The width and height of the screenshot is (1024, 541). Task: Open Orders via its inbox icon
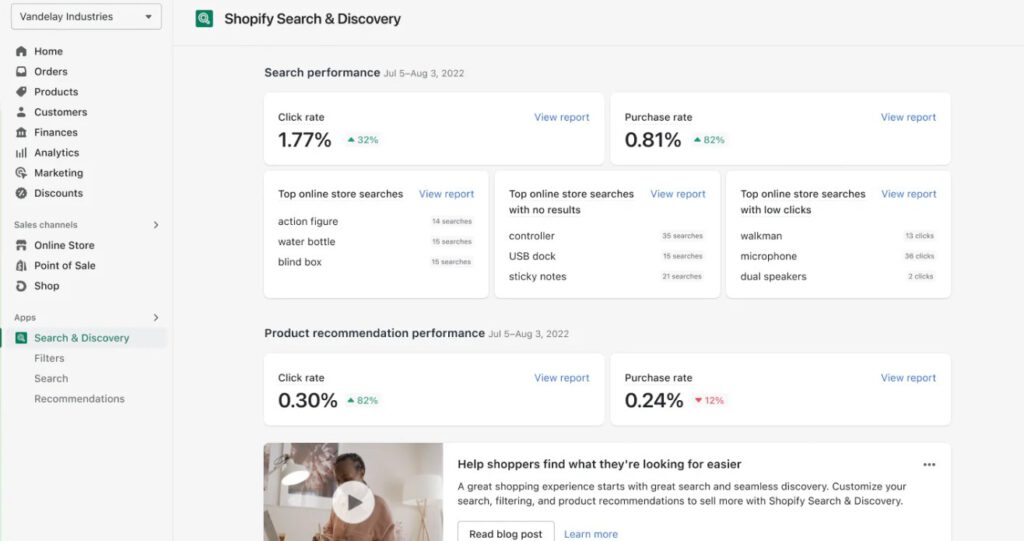point(21,72)
